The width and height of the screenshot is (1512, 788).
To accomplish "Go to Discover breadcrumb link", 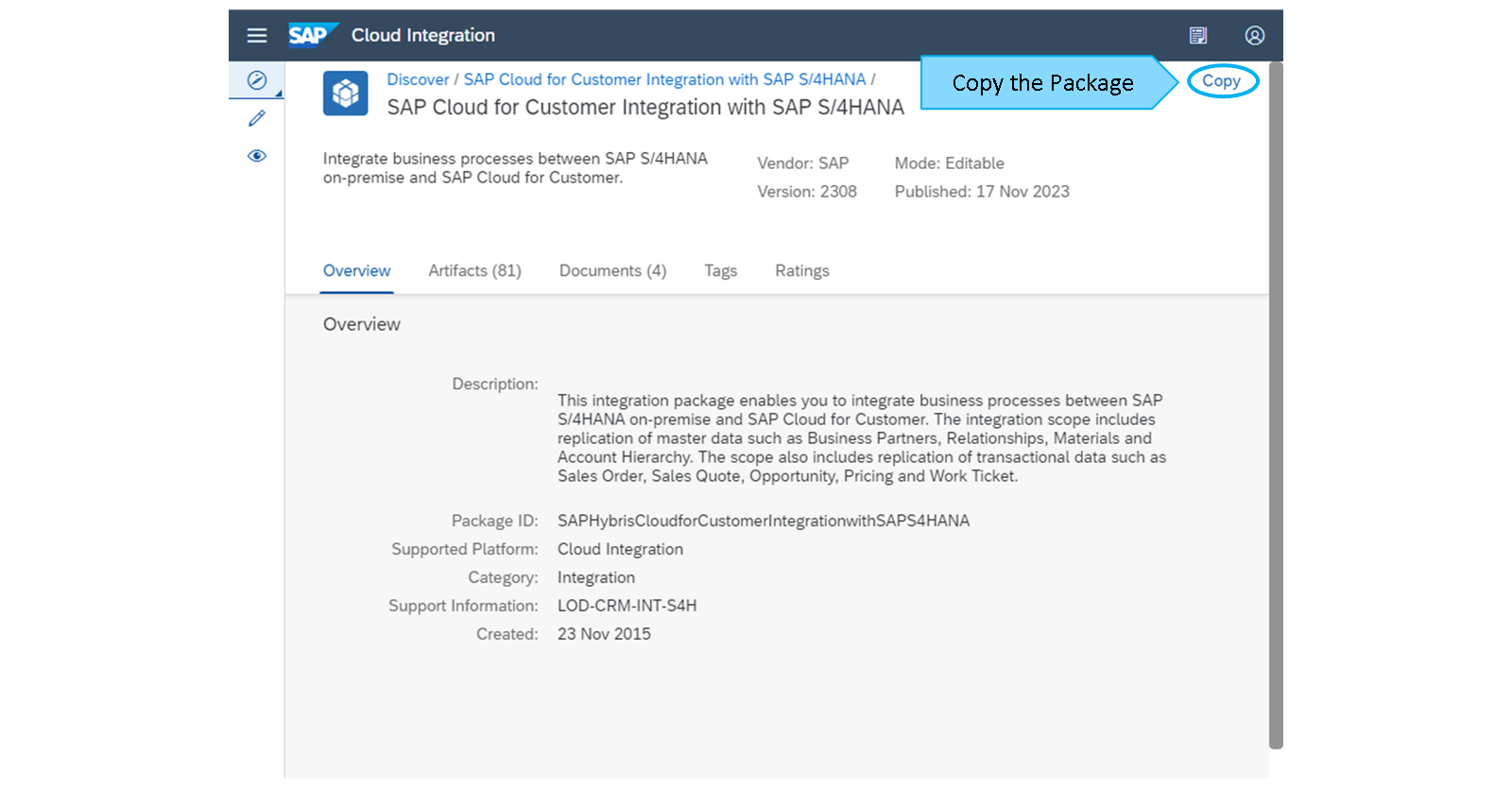I will click(418, 80).
